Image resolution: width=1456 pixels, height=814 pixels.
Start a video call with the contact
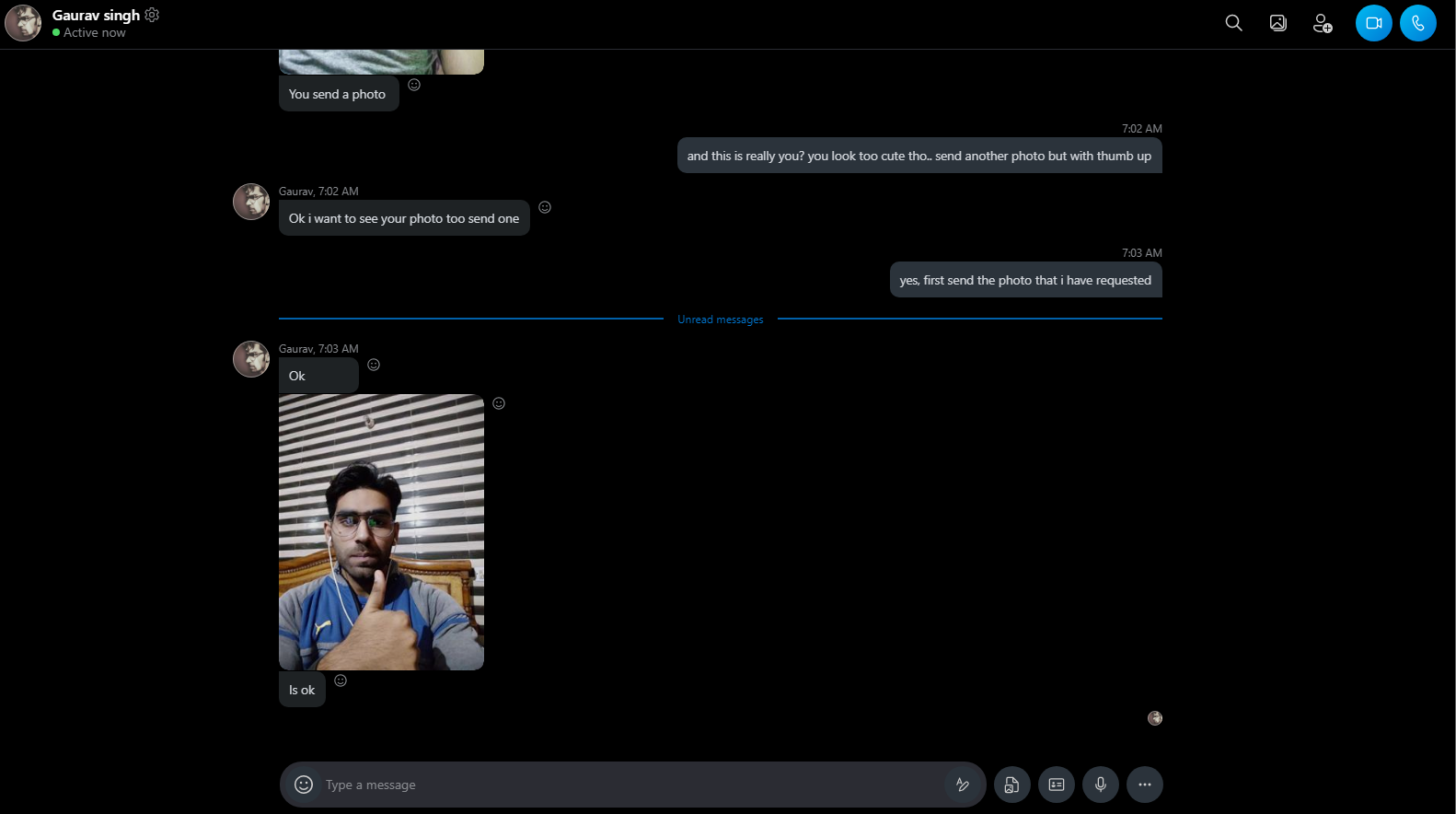[x=1373, y=23]
